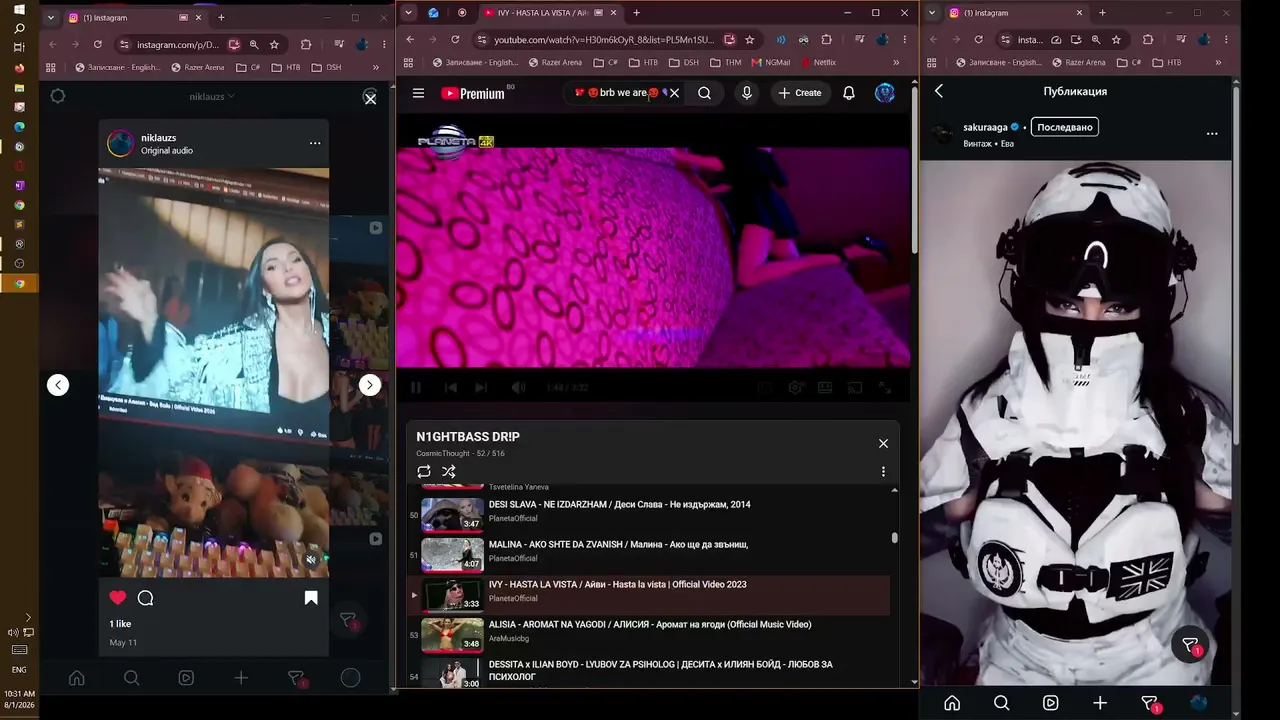This screenshot has width=1280, height=720.
Task: Open YouTube account avatar menu
Action: (885, 93)
